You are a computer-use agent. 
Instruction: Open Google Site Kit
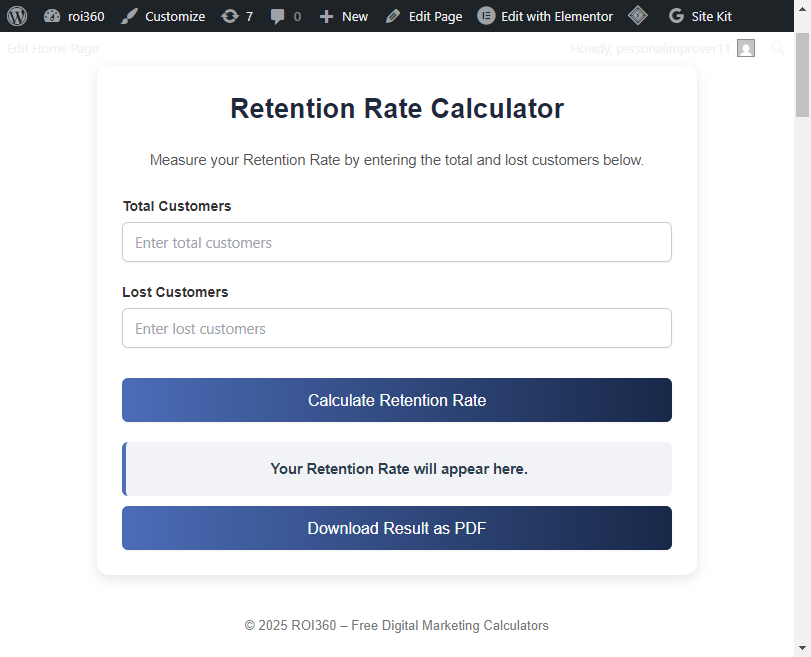point(700,16)
